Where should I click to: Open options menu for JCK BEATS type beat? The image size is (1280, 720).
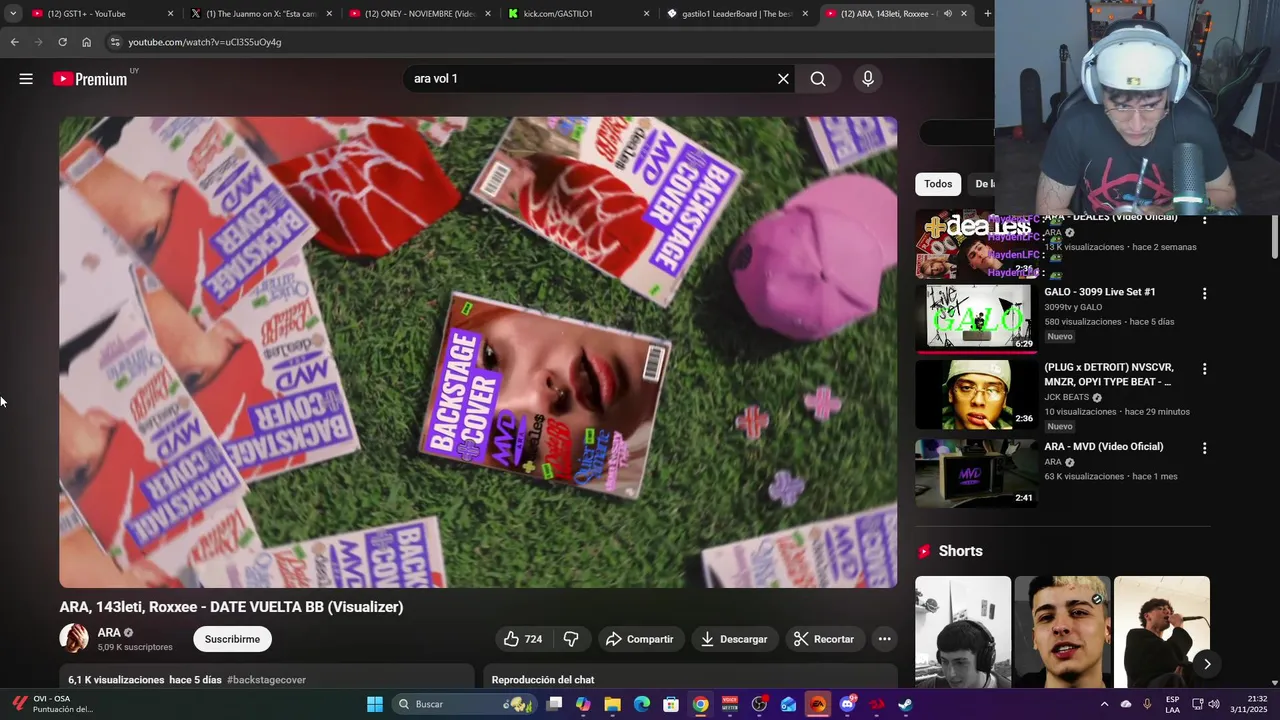[1204, 369]
